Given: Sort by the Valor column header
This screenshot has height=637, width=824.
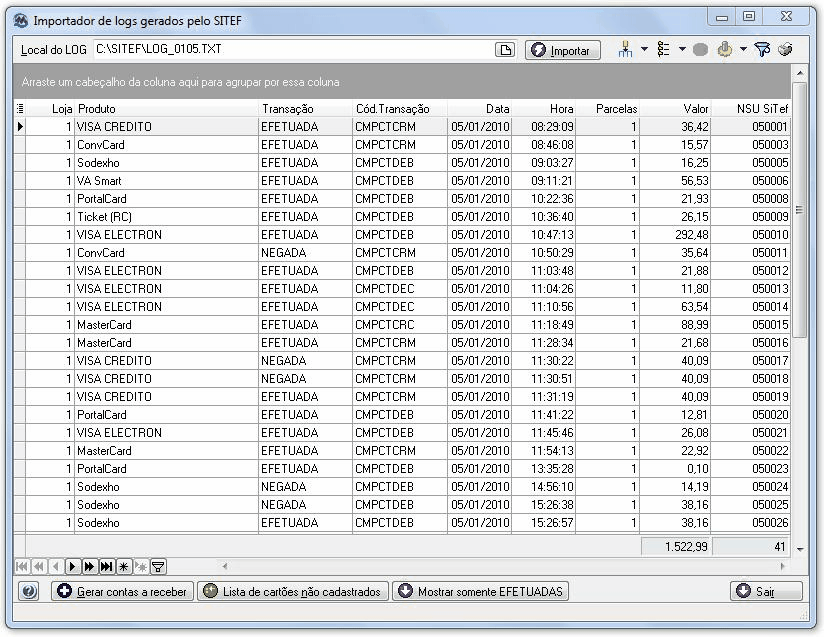Looking at the screenshot, I should coord(675,109).
